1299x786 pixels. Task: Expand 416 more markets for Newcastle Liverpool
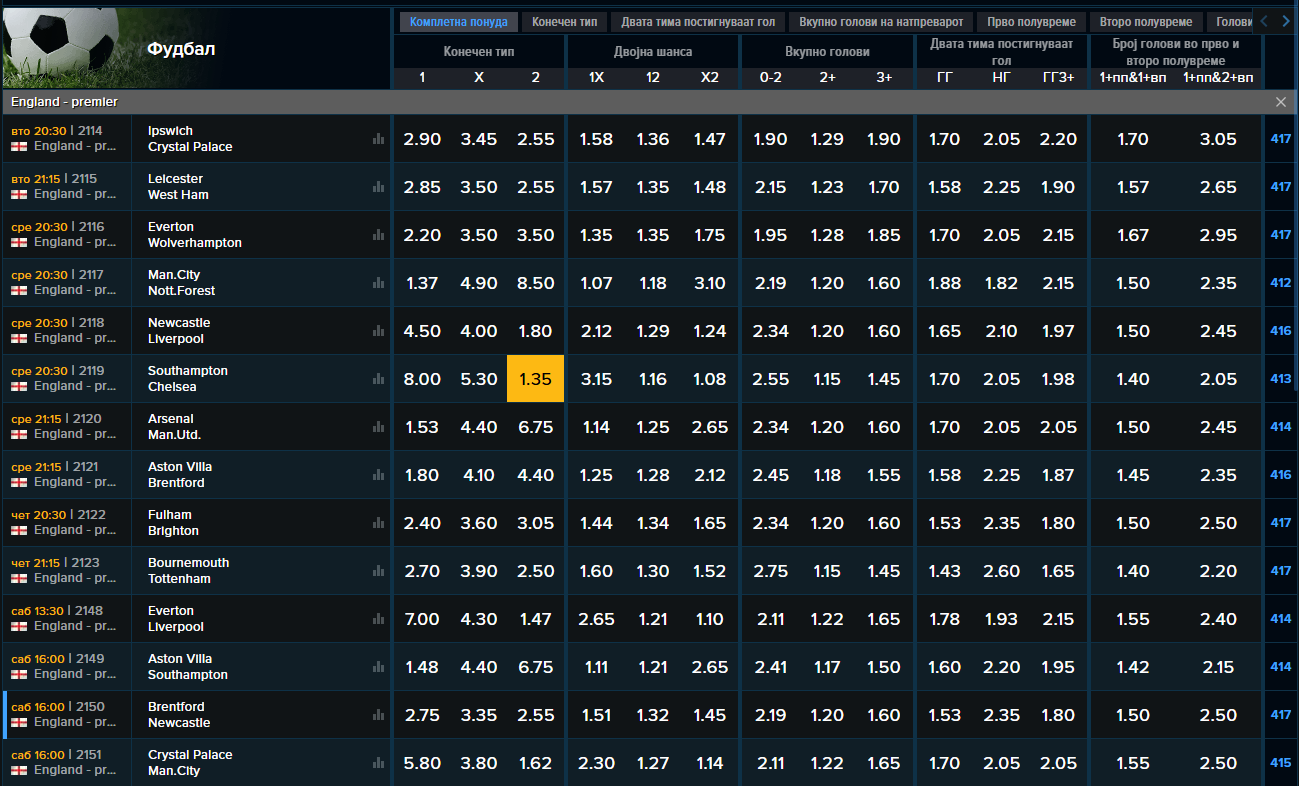tap(1281, 331)
